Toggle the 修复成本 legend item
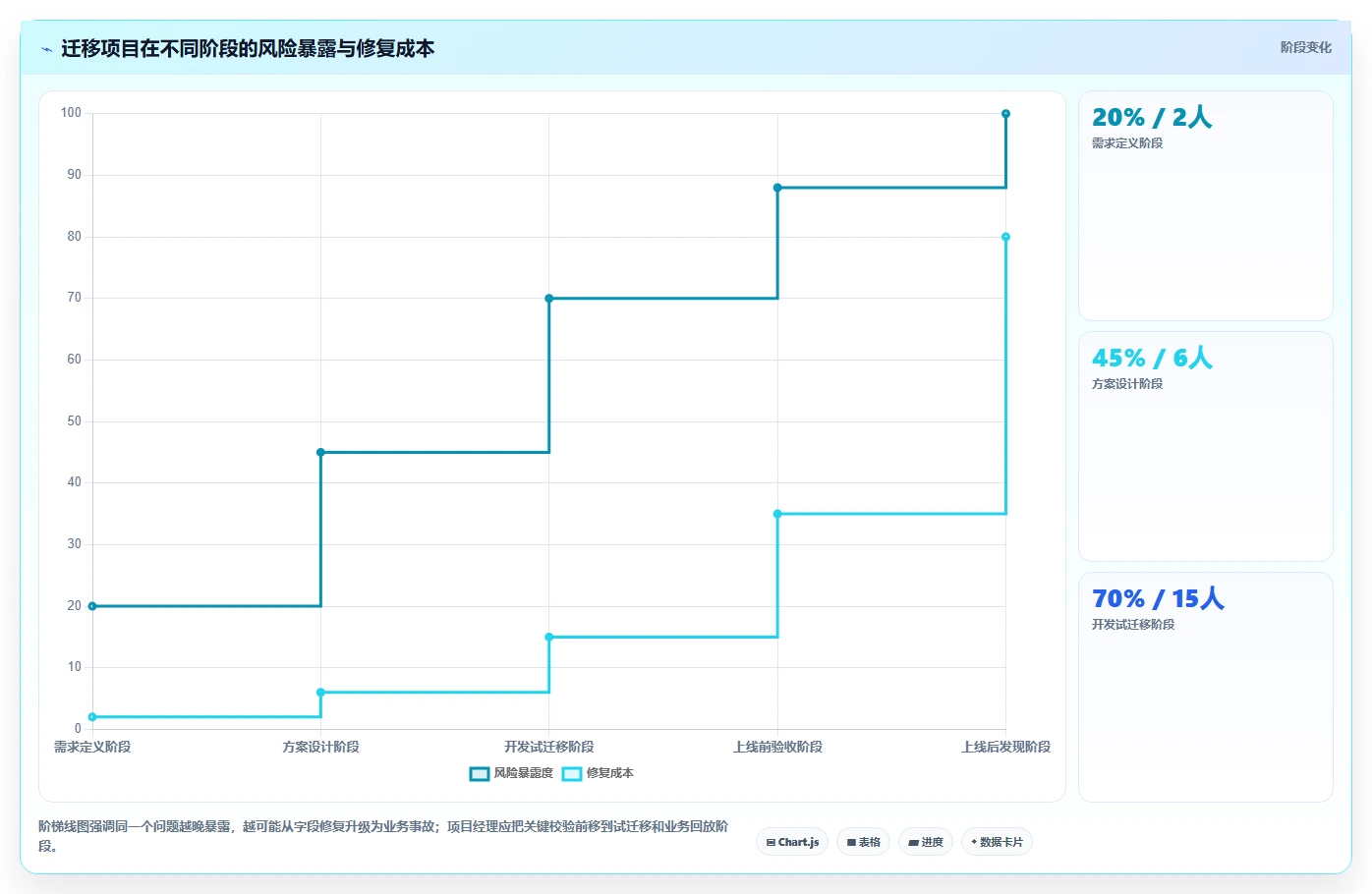The width and height of the screenshot is (1372, 894). click(x=598, y=773)
